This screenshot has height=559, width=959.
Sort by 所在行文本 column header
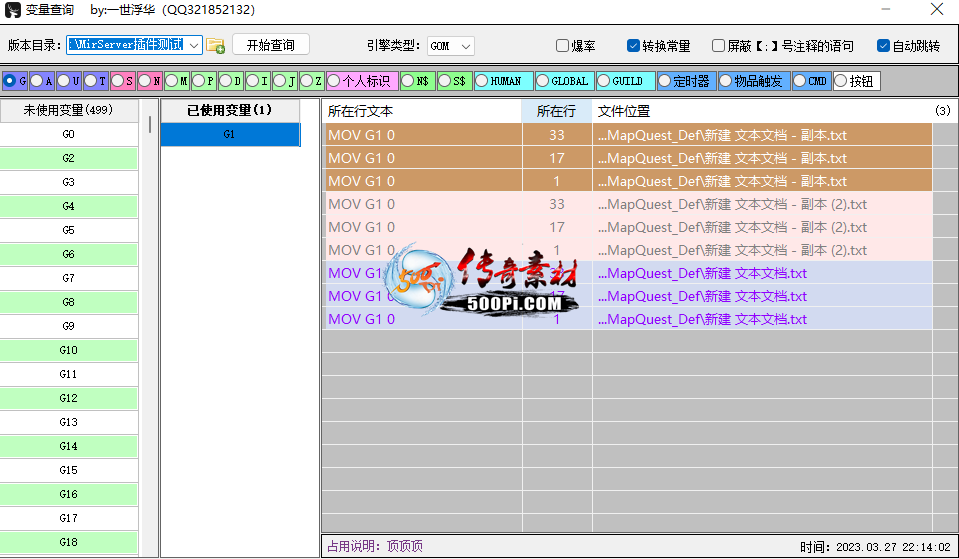421,111
